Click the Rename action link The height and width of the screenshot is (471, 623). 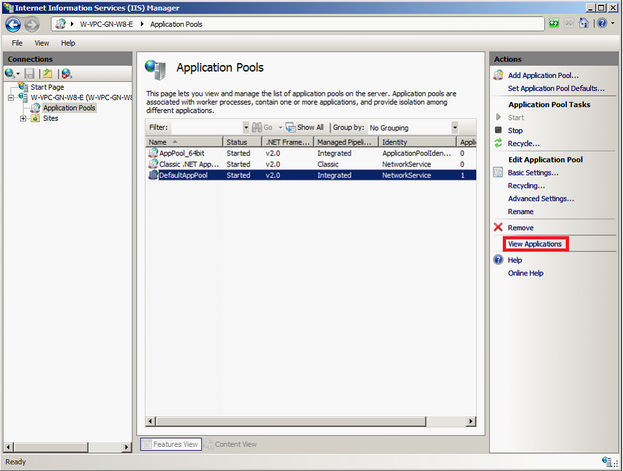[x=520, y=212]
